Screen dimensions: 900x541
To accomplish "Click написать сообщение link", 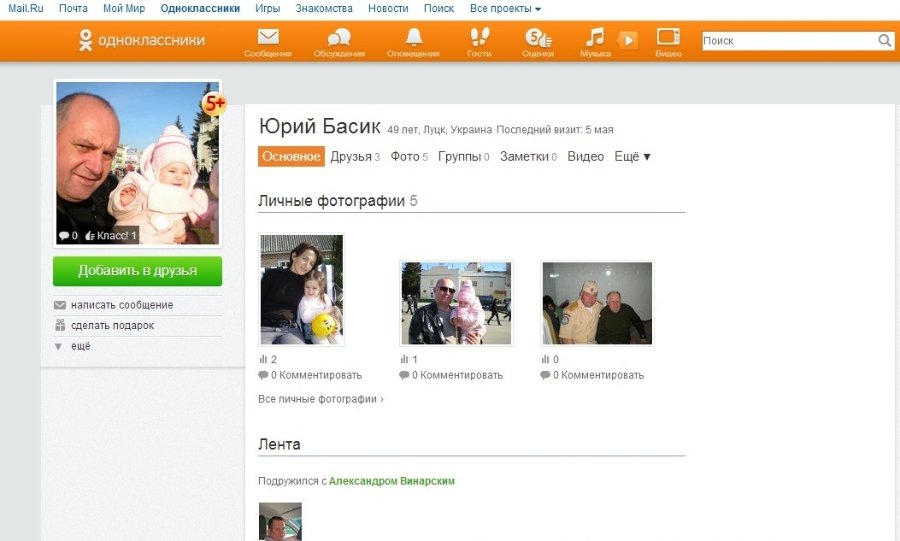I will click(122, 305).
